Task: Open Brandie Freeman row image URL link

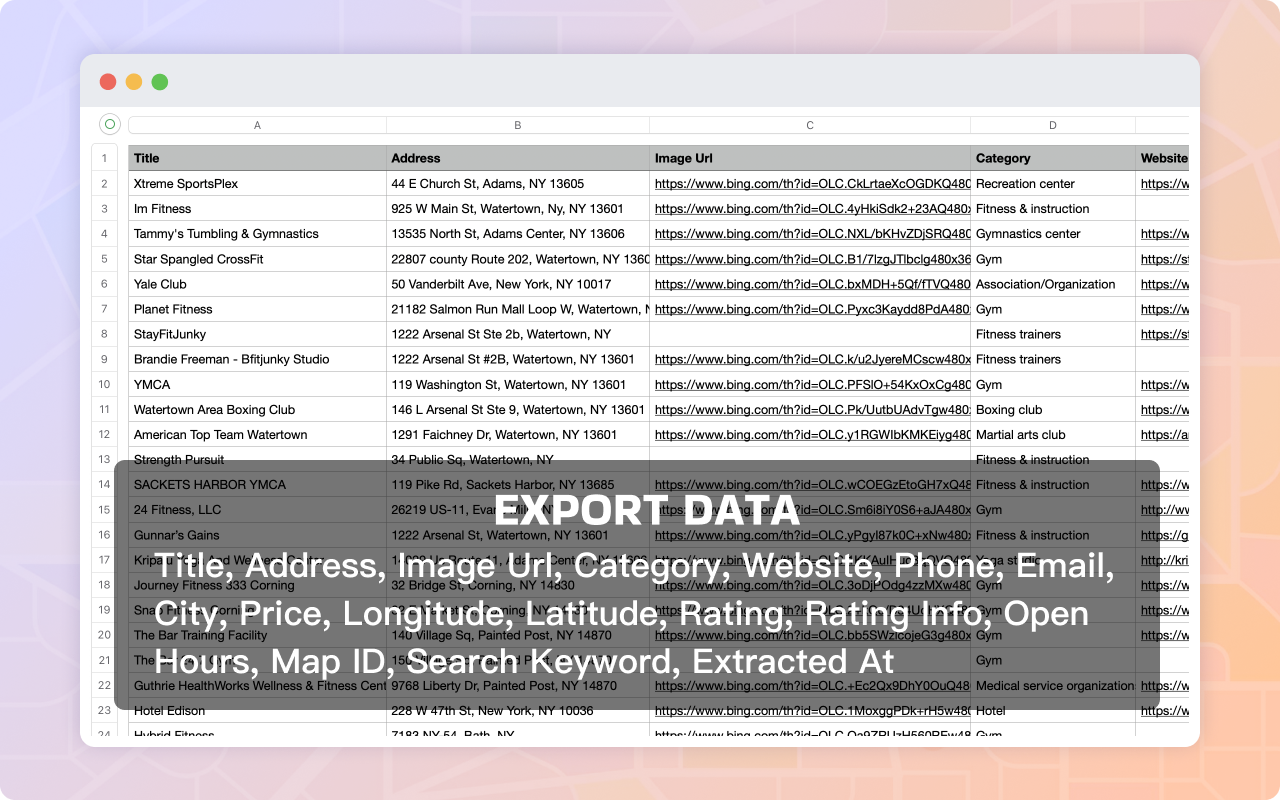Action: click(812, 359)
